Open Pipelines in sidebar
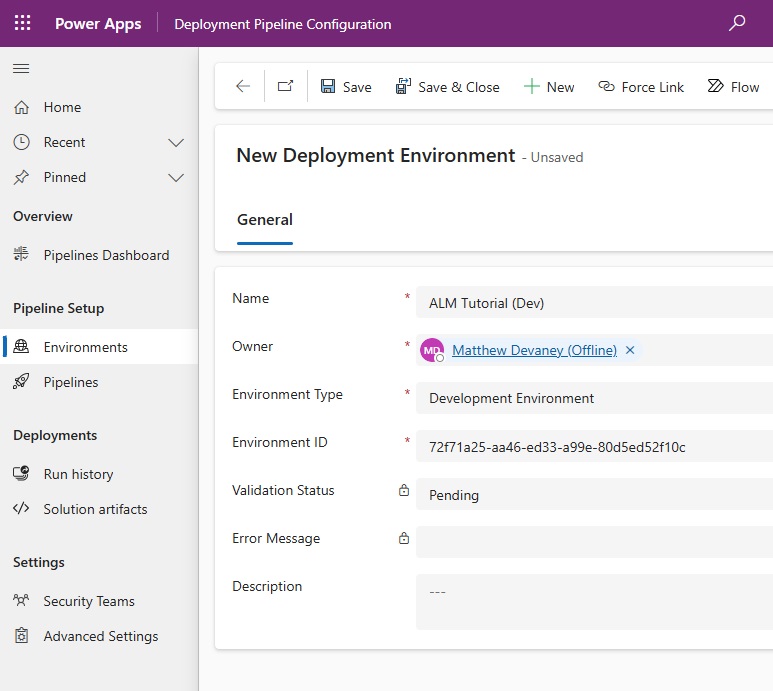 click(99, 382)
